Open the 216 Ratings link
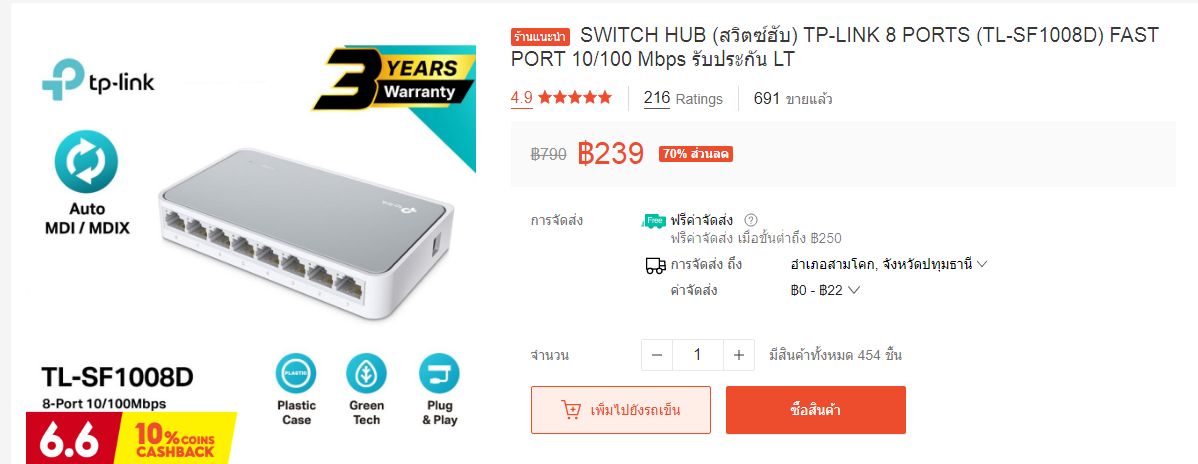Image resolution: width=1198 pixels, height=464 pixels. pos(683,99)
